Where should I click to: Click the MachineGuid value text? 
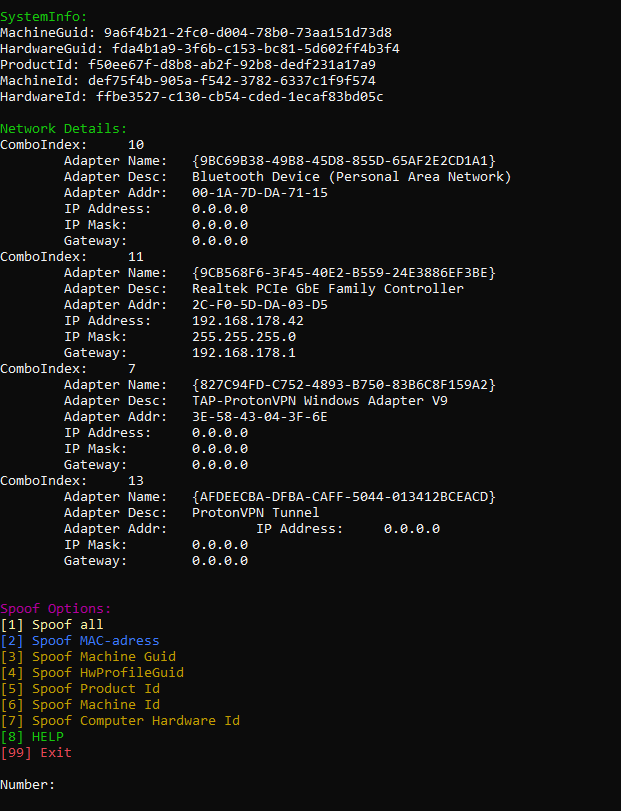(248, 33)
